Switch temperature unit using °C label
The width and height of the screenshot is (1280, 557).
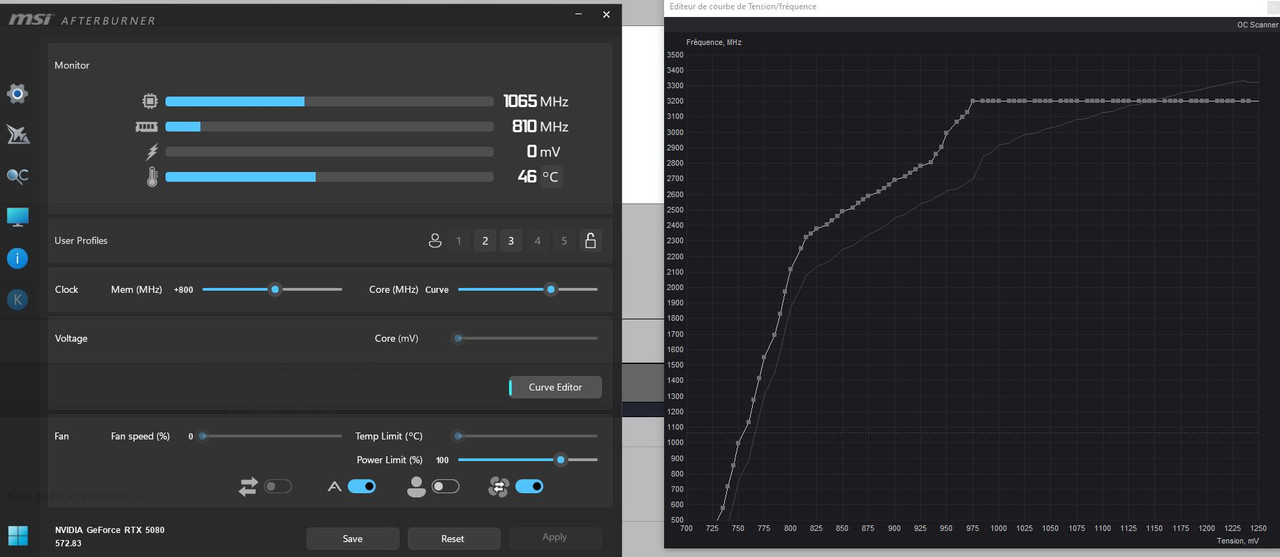pyautogui.click(x=551, y=177)
